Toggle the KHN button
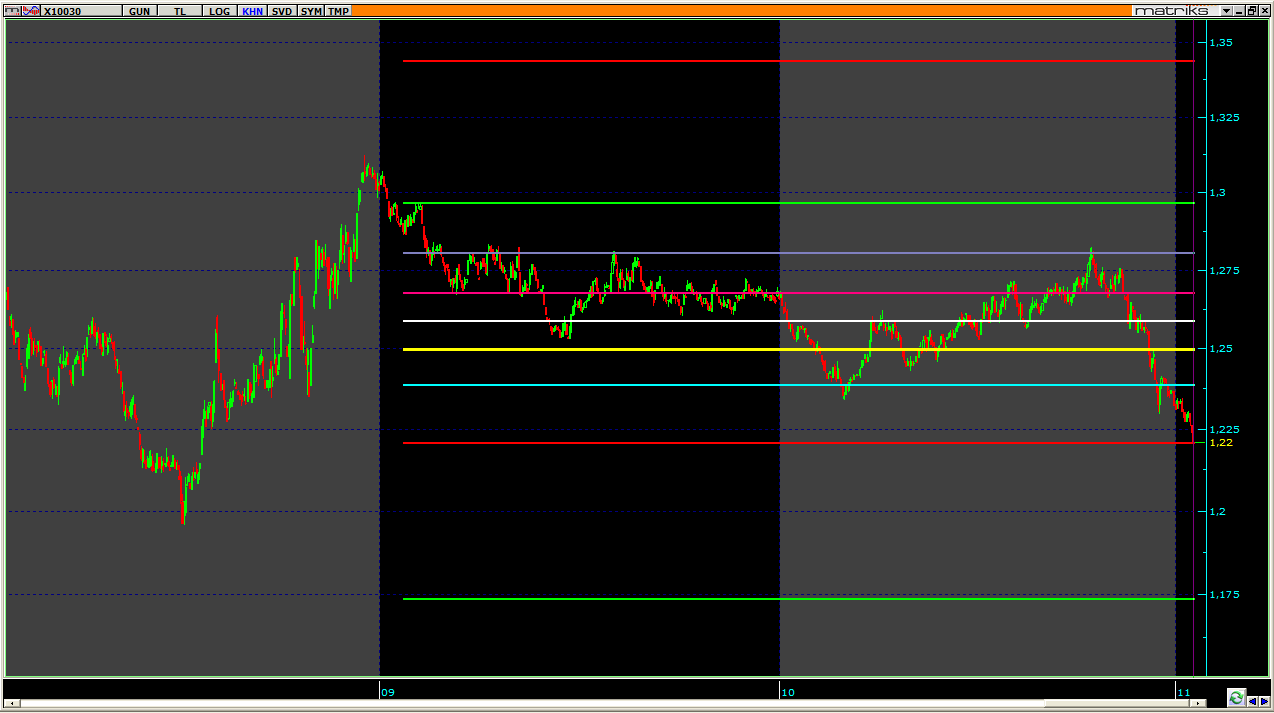1274x713 pixels. tap(252, 10)
